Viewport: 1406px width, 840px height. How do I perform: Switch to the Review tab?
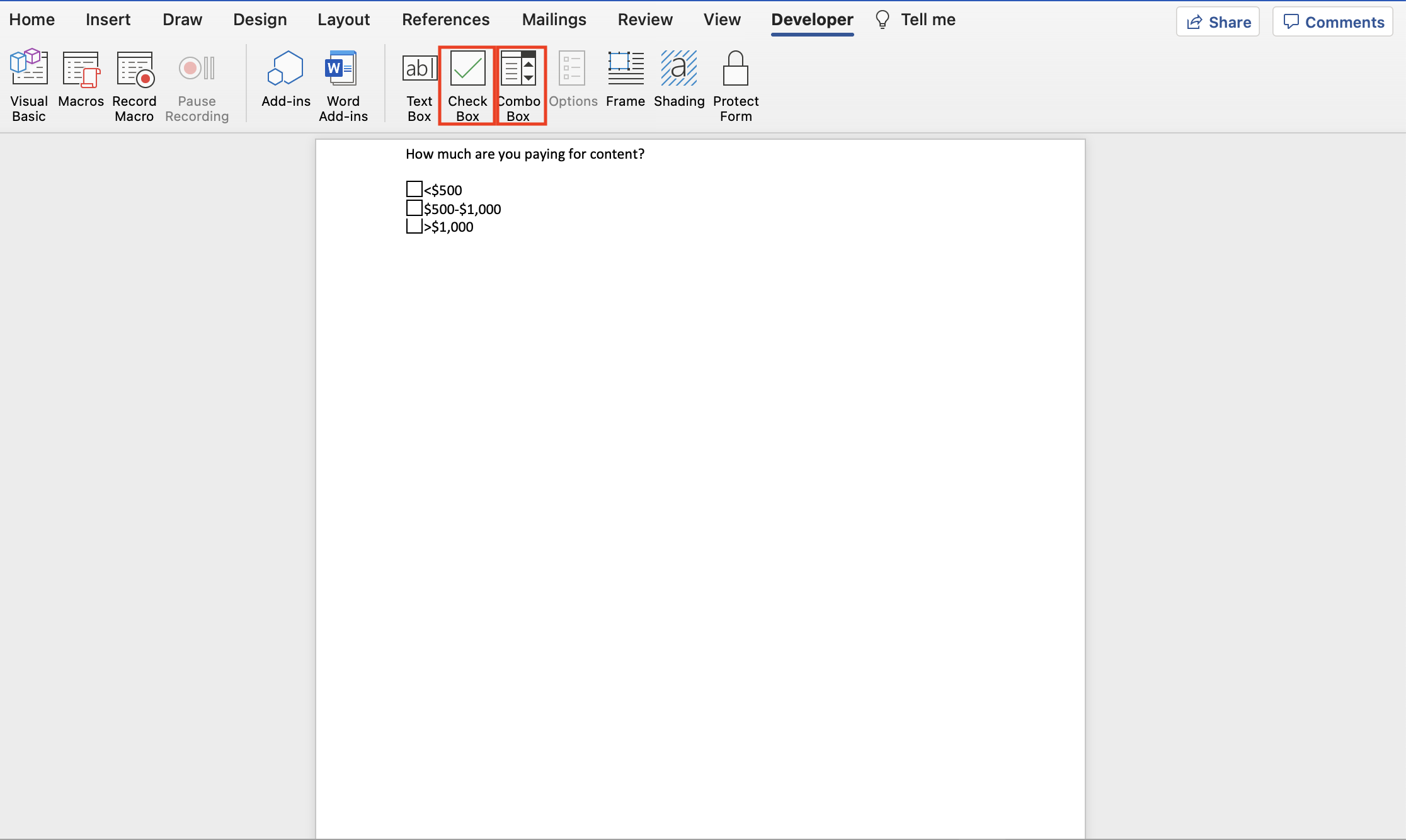coord(645,20)
